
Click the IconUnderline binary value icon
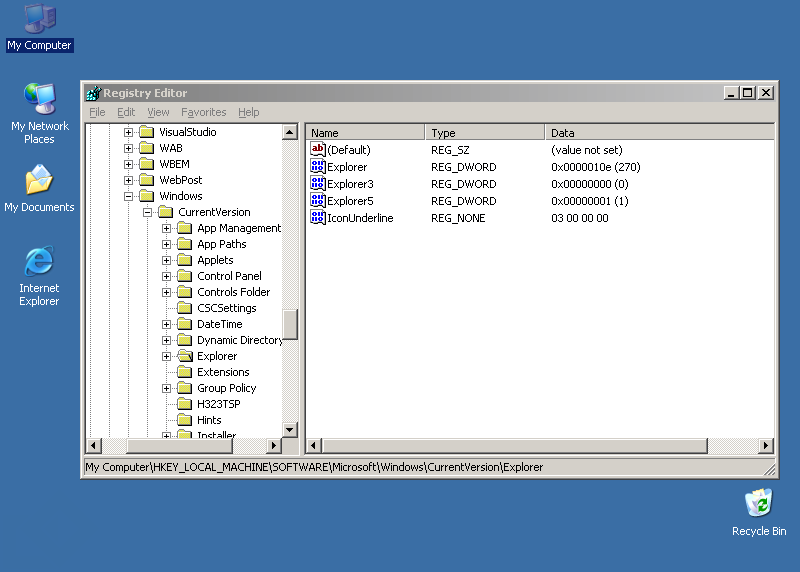(x=317, y=218)
